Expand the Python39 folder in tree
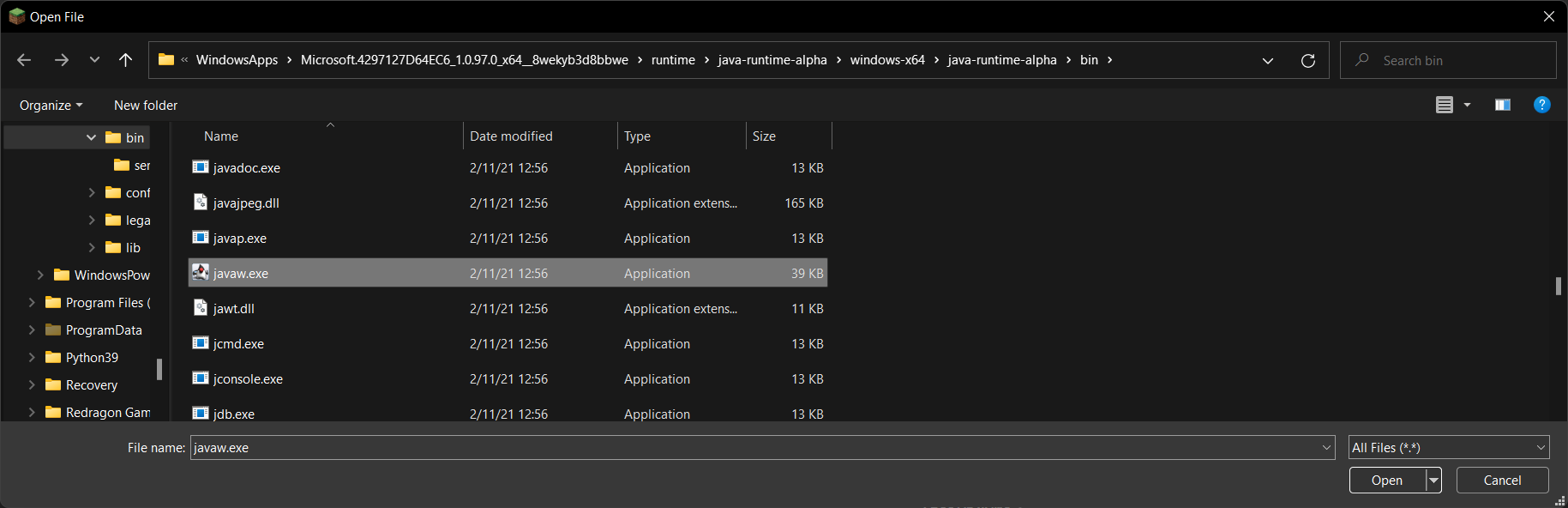 click(x=32, y=358)
